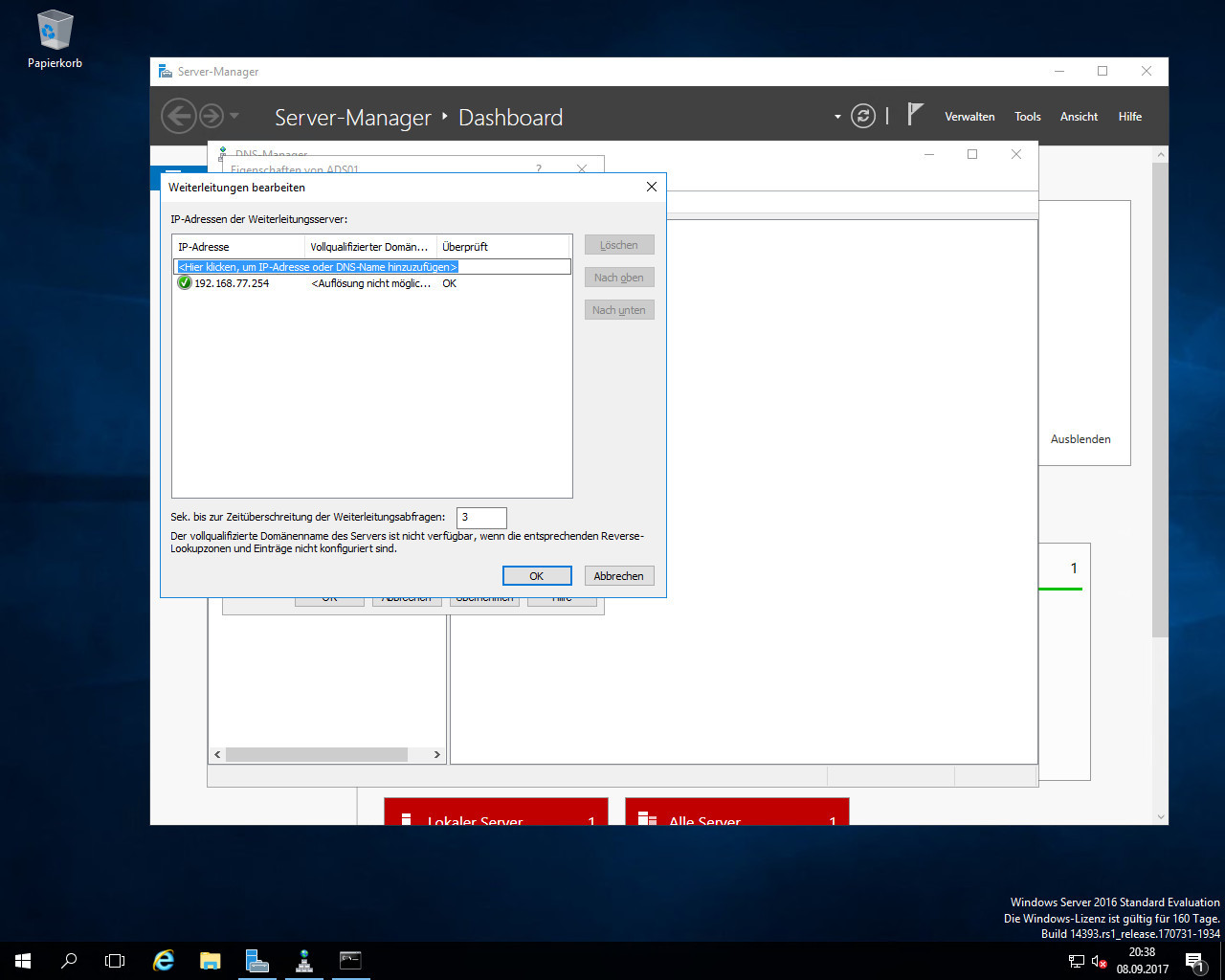The image size is (1225, 980).
Task: Expand navigation history dropdown arrow
Action: (x=234, y=117)
